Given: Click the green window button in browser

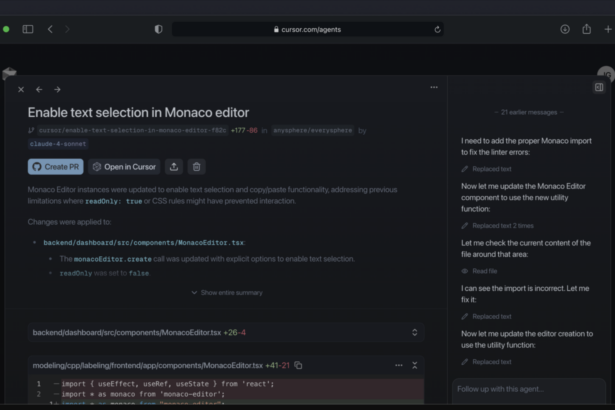Looking at the screenshot, I should click(x=6, y=29).
